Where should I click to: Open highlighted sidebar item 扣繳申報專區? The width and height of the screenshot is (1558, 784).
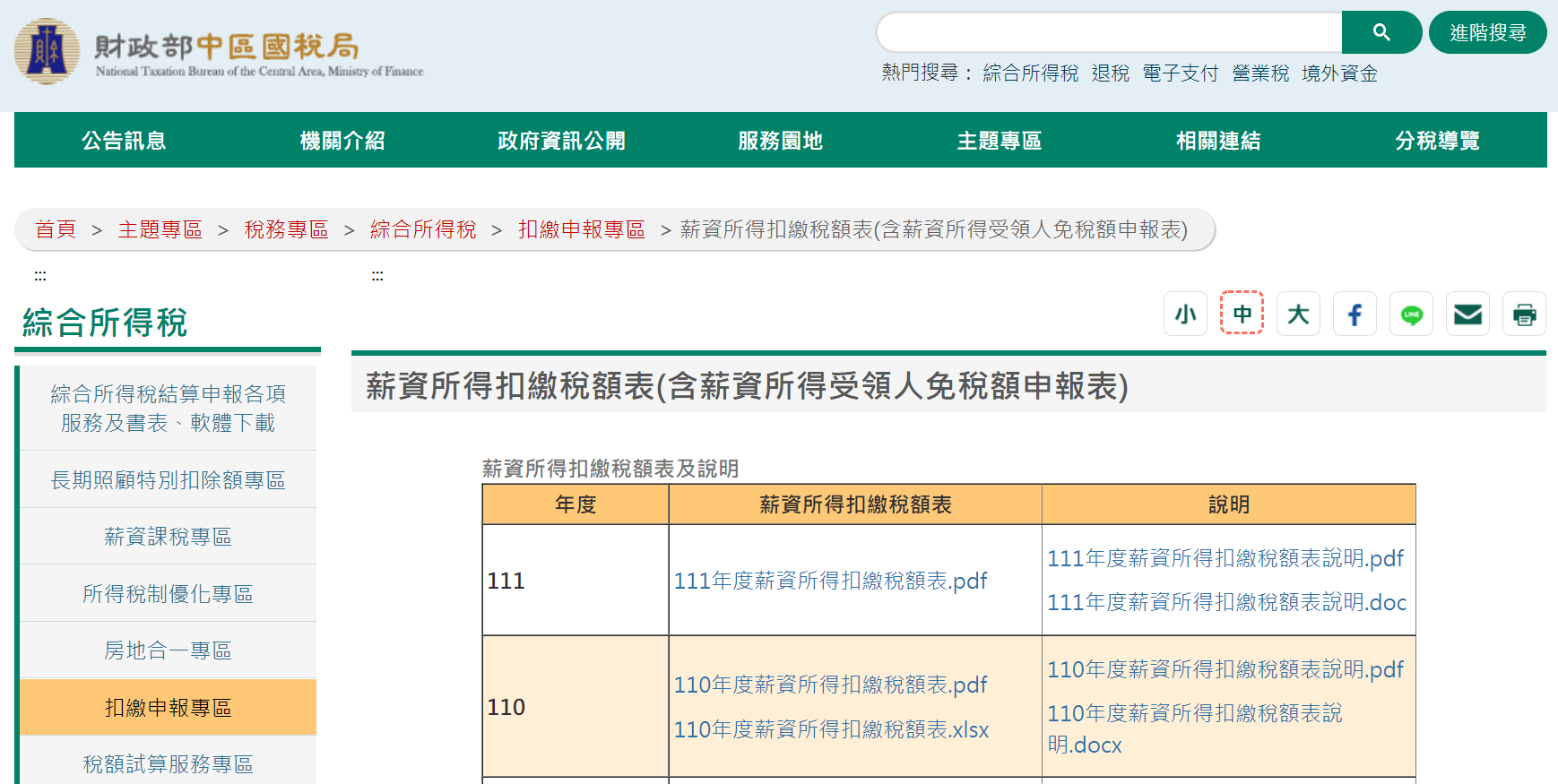[169, 707]
